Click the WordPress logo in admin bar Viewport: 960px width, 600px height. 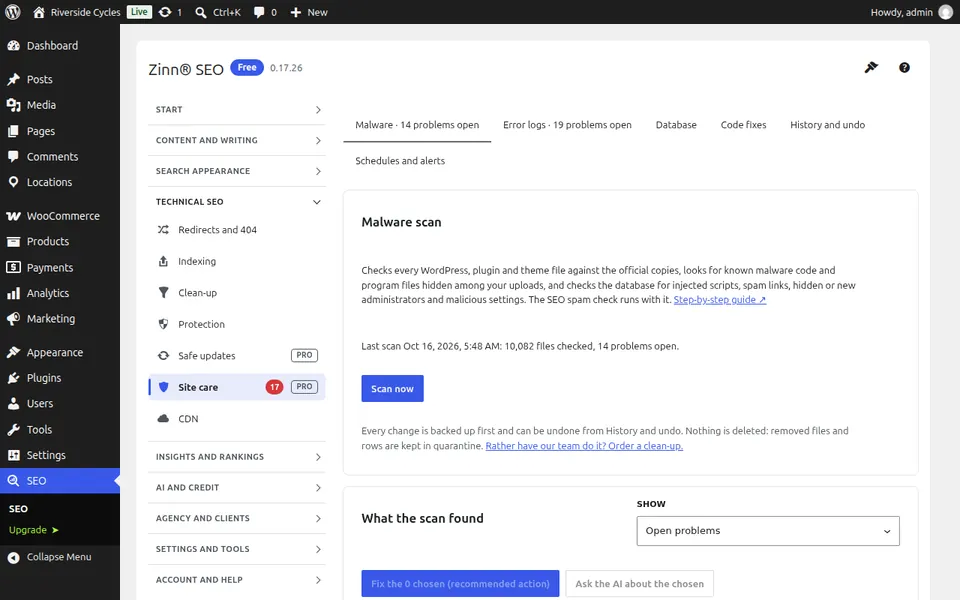click(13, 12)
